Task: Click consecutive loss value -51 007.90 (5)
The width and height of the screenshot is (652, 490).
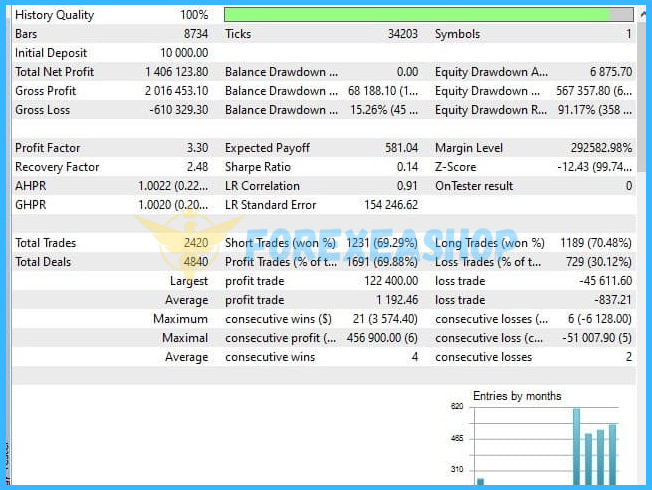Action: click(x=597, y=338)
